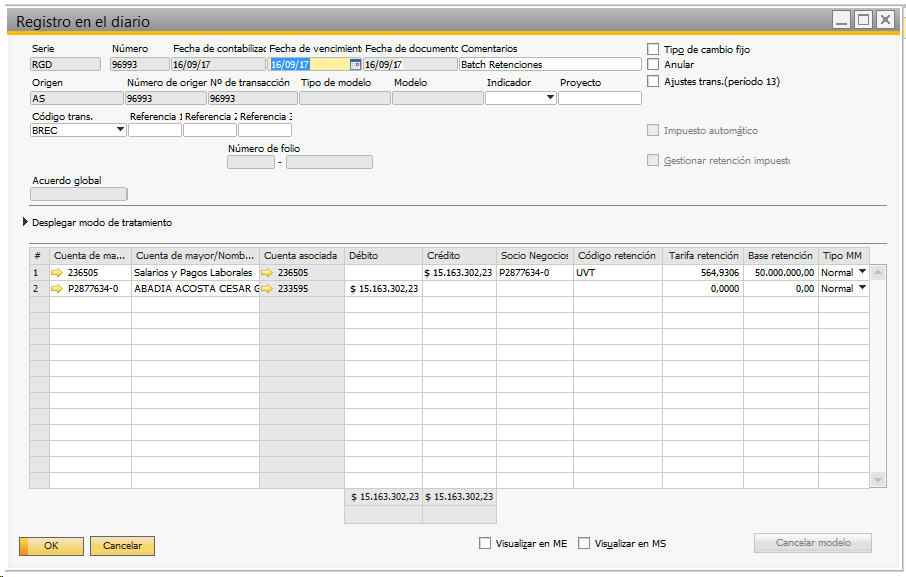This screenshot has height=577, width=906.
Task: Click the Código retención column header
Action: 616,256
